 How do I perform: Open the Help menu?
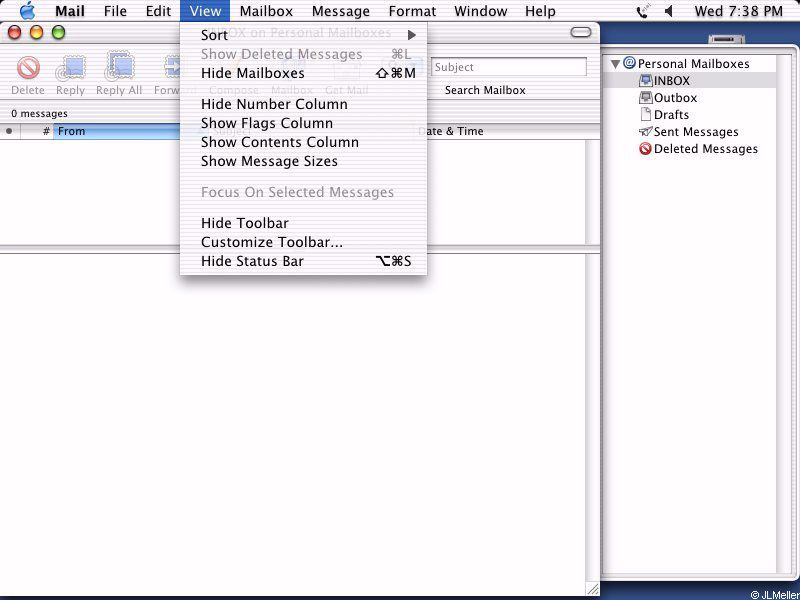coord(540,11)
